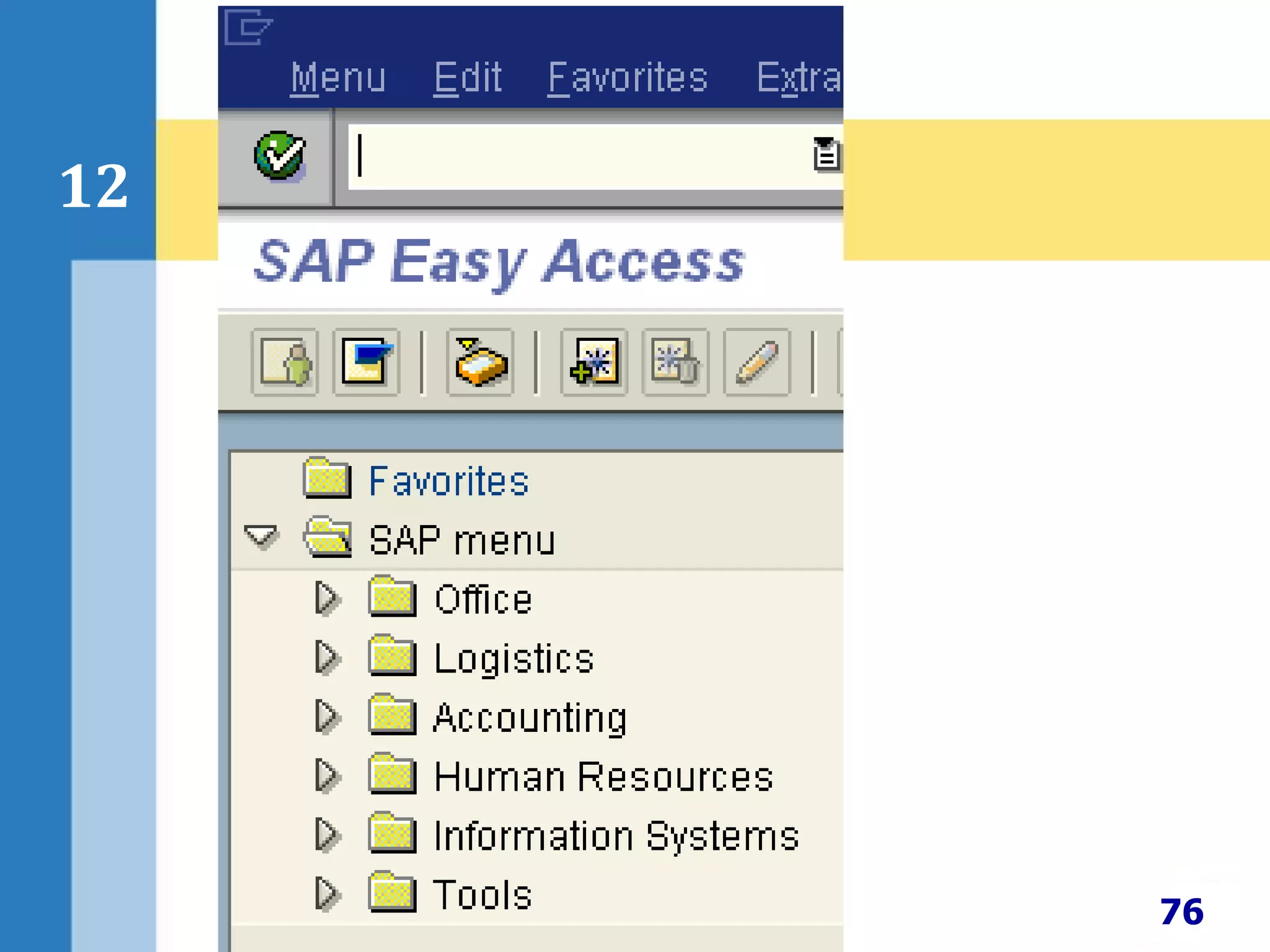This screenshot has height=952, width=1270.
Task: Expand the Human Resources node
Action: click(327, 776)
